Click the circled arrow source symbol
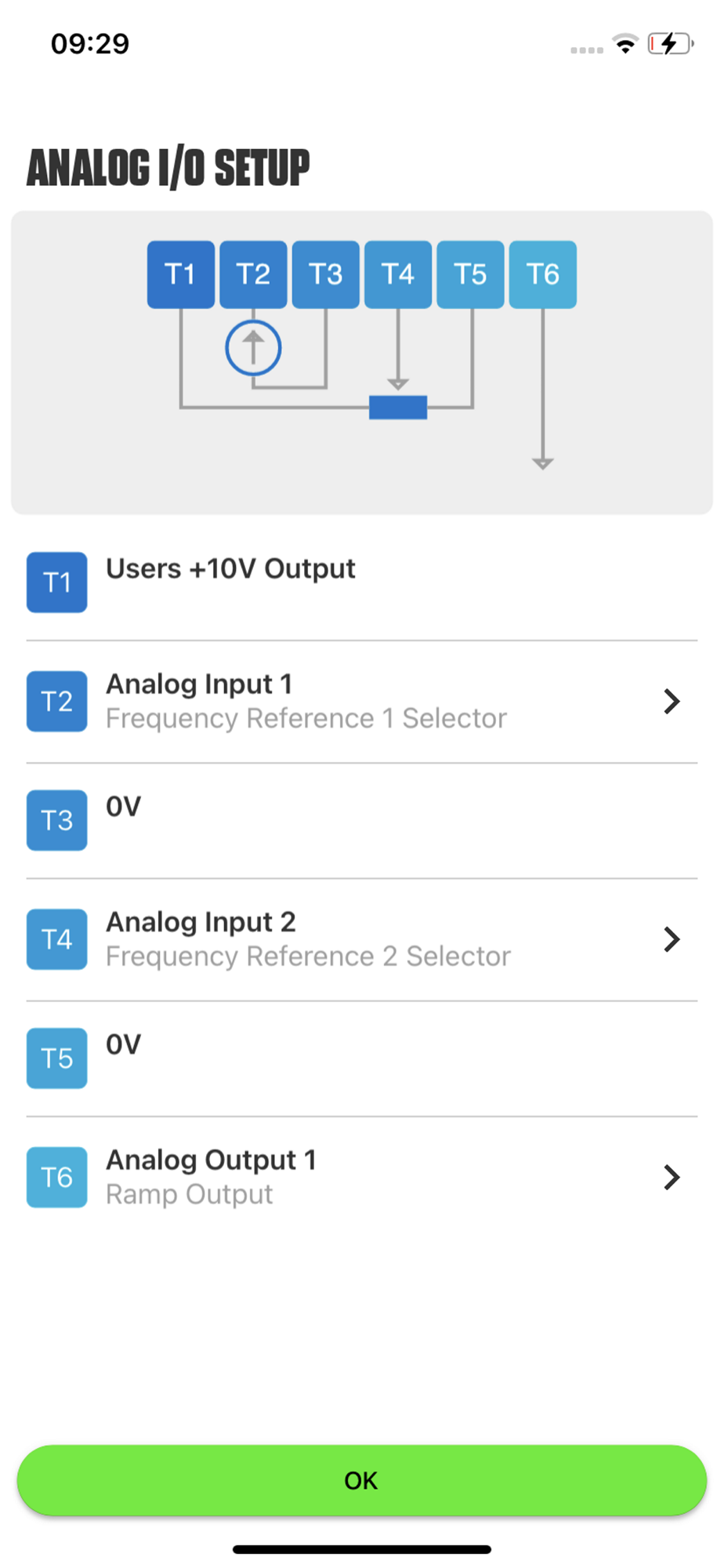The height and width of the screenshot is (1568, 724). click(x=253, y=347)
